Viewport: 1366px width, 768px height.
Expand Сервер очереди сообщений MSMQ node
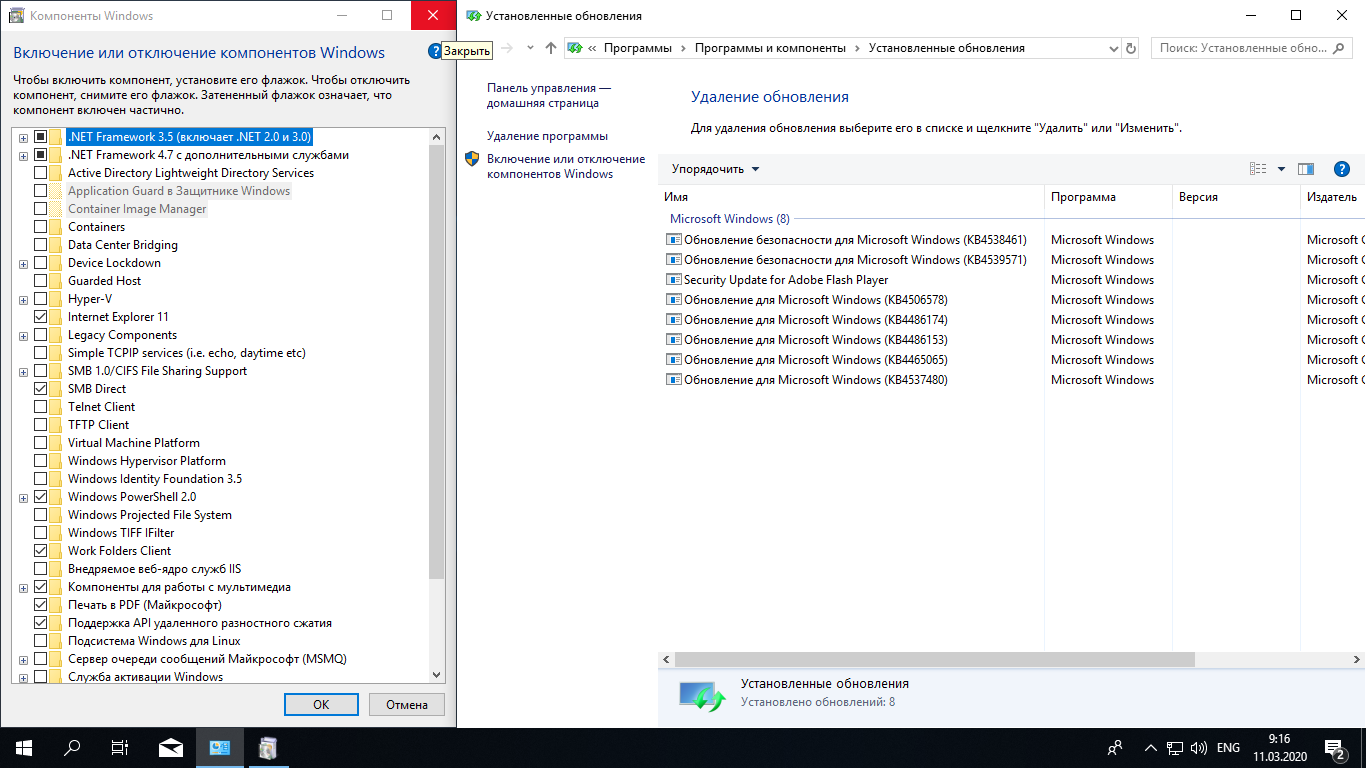(x=23, y=659)
